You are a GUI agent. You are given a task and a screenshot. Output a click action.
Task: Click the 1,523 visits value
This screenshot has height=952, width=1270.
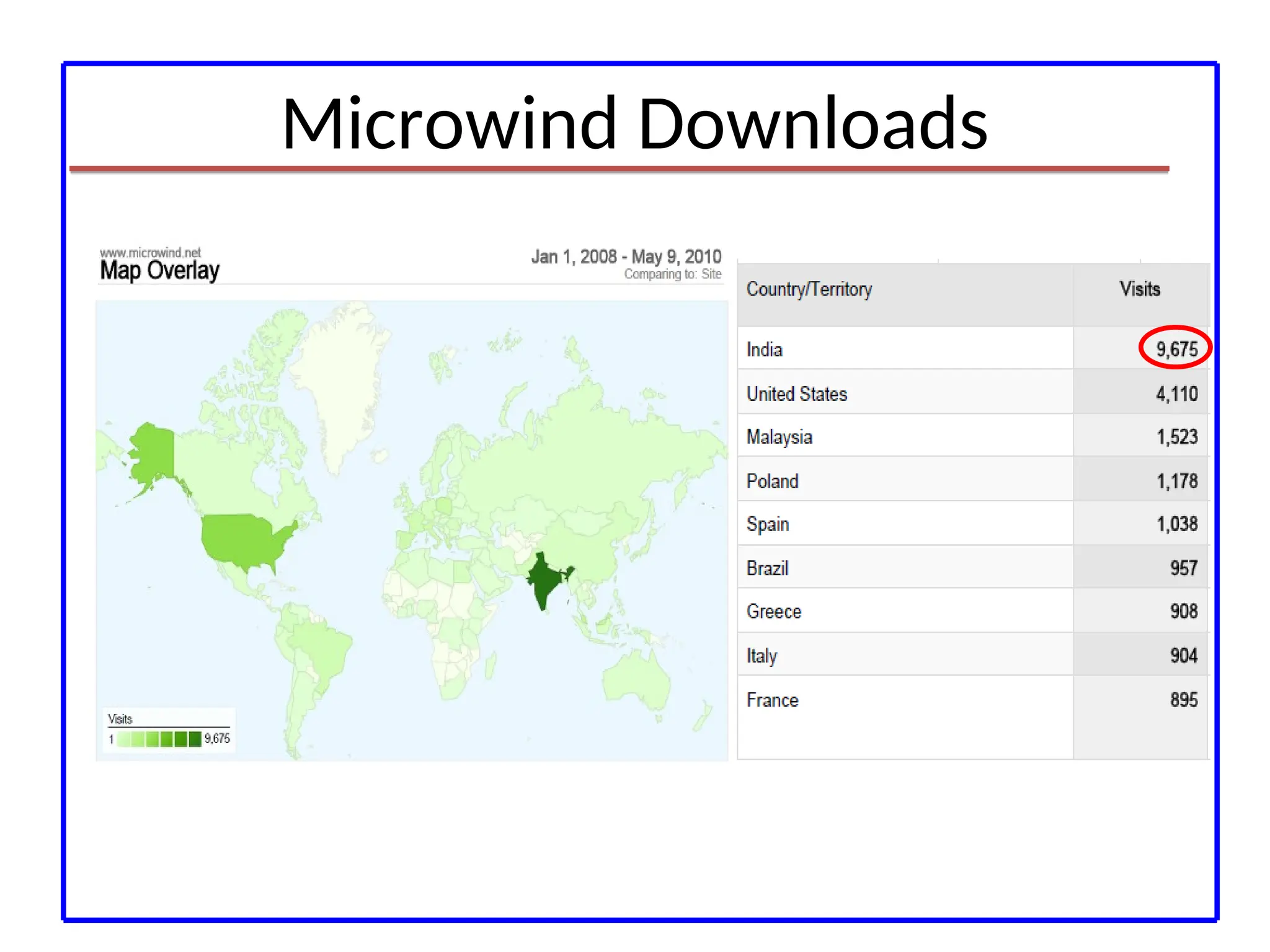click(x=1177, y=437)
